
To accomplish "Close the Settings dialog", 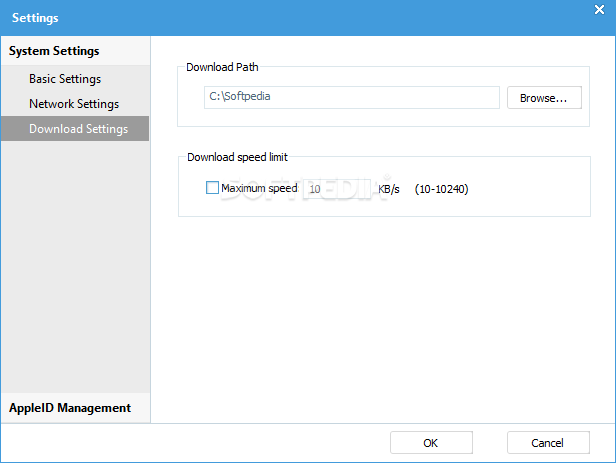I will tap(599, 9).
